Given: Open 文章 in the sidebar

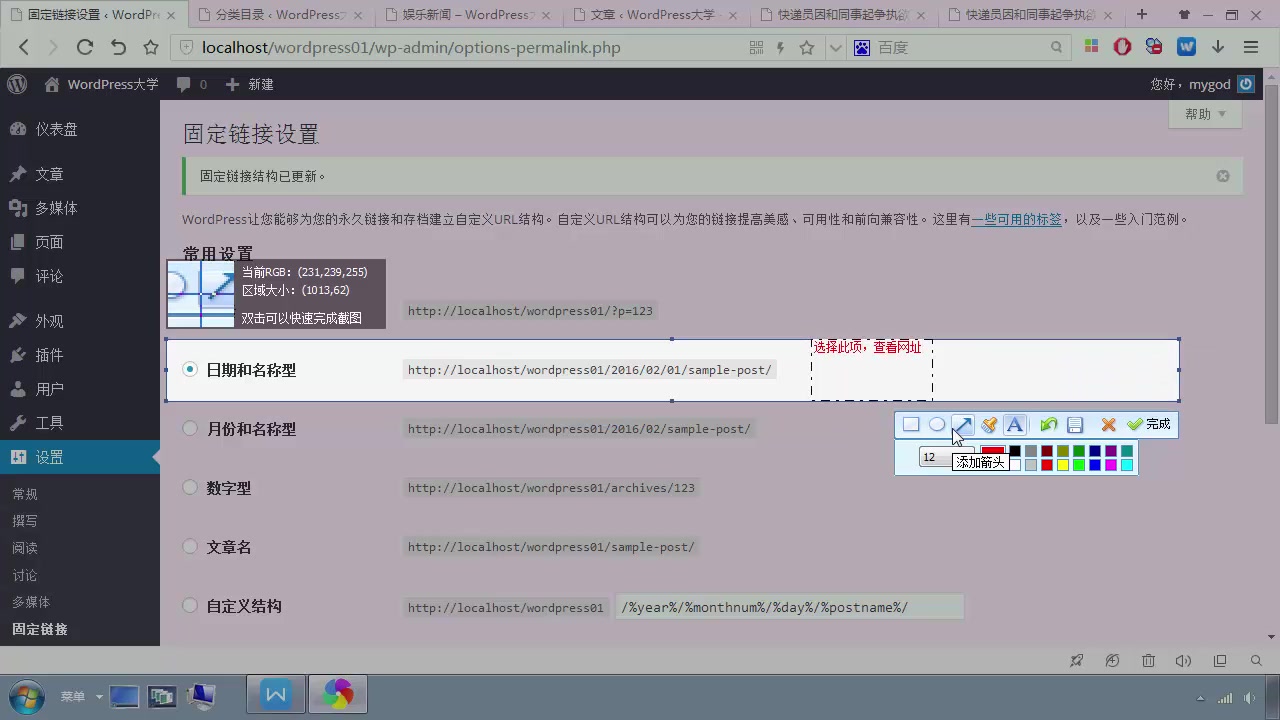Looking at the screenshot, I should (80, 174).
